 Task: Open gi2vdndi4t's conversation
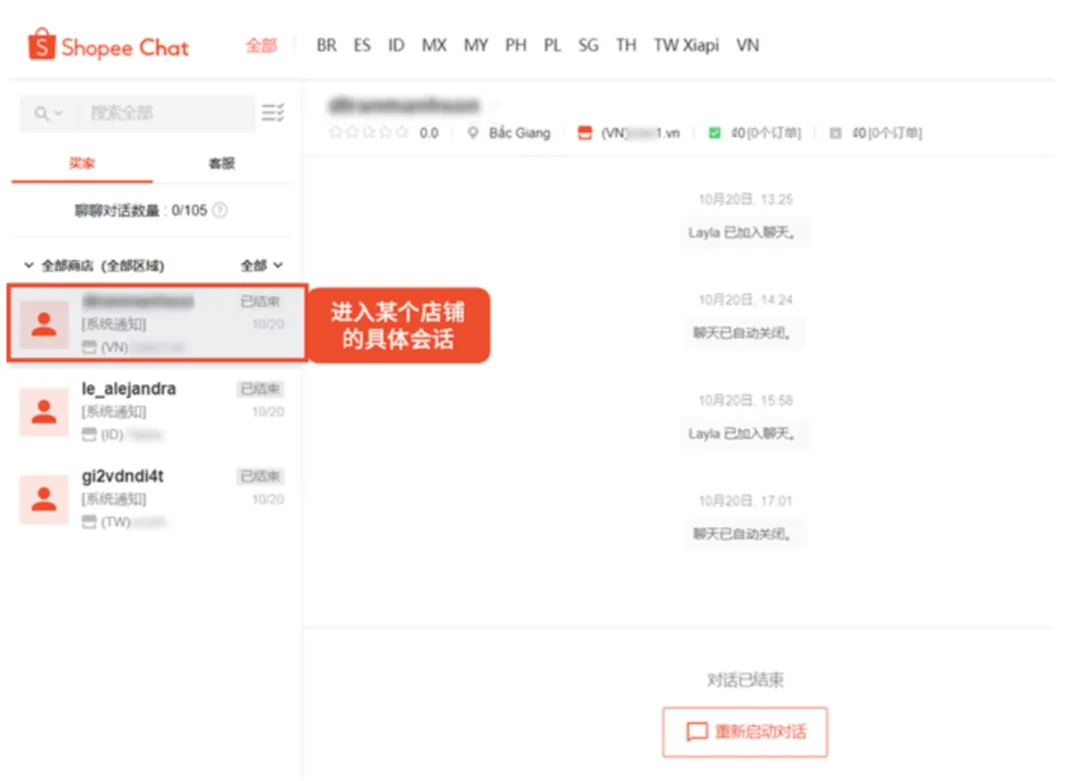[150, 498]
